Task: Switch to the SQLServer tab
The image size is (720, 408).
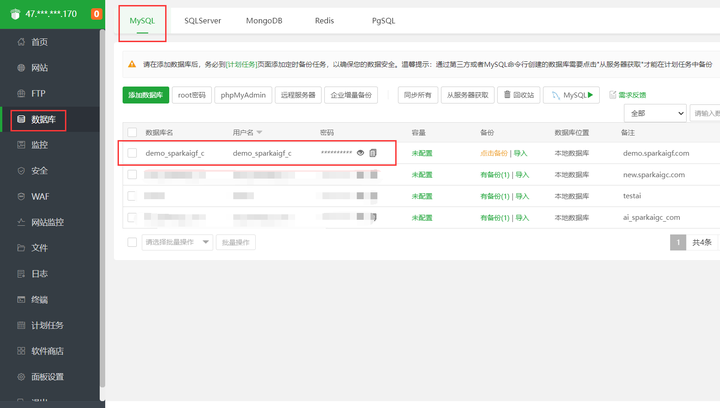Action: click(x=205, y=20)
